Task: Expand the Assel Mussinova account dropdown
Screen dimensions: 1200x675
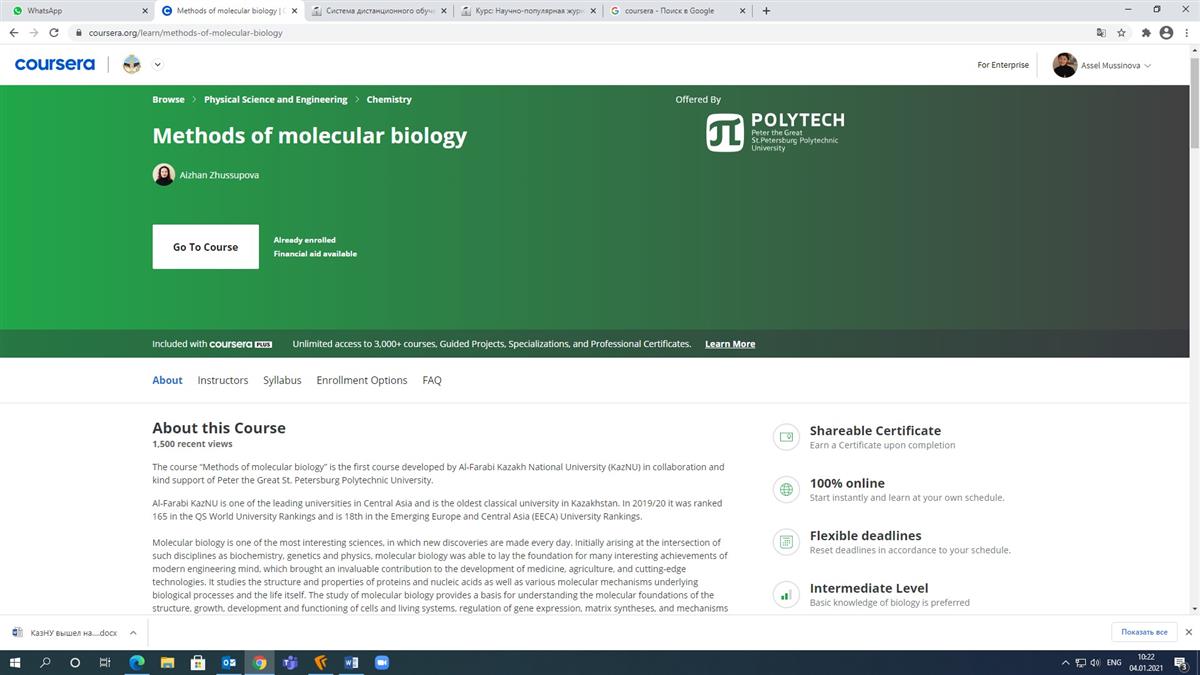Action: pos(1147,65)
